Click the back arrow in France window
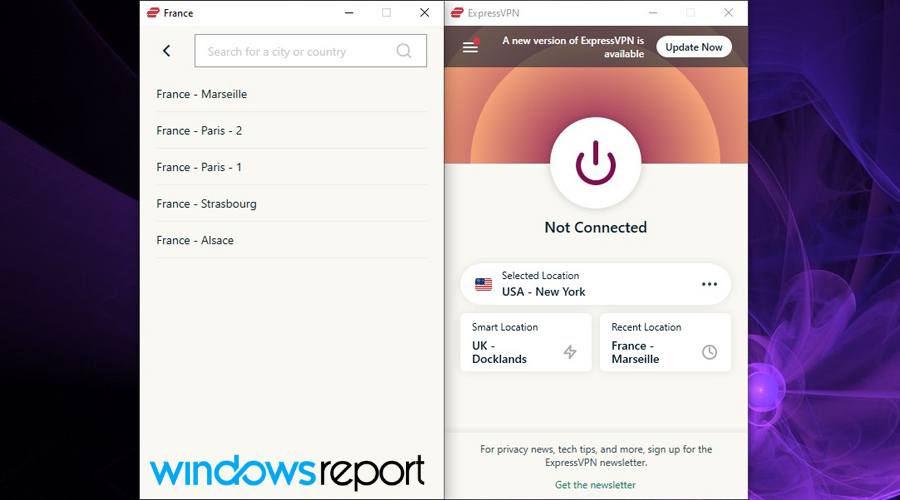 pyautogui.click(x=166, y=51)
